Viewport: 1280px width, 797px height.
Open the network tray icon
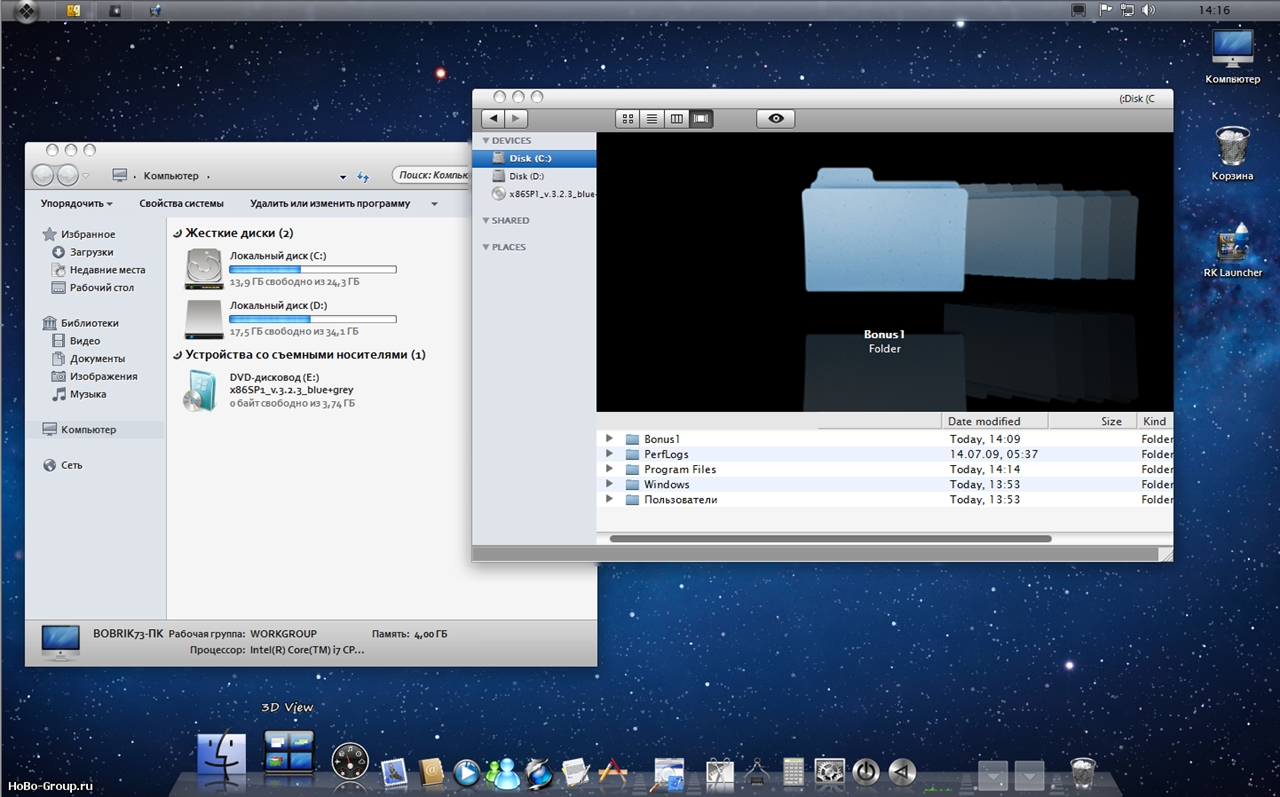[x=1127, y=10]
